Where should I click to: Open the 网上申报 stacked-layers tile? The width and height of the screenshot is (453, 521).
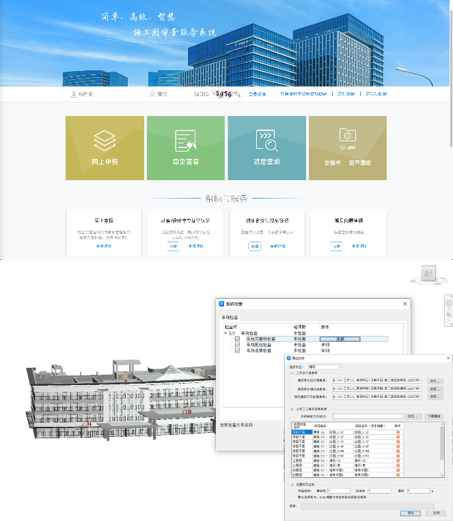click(x=105, y=148)
